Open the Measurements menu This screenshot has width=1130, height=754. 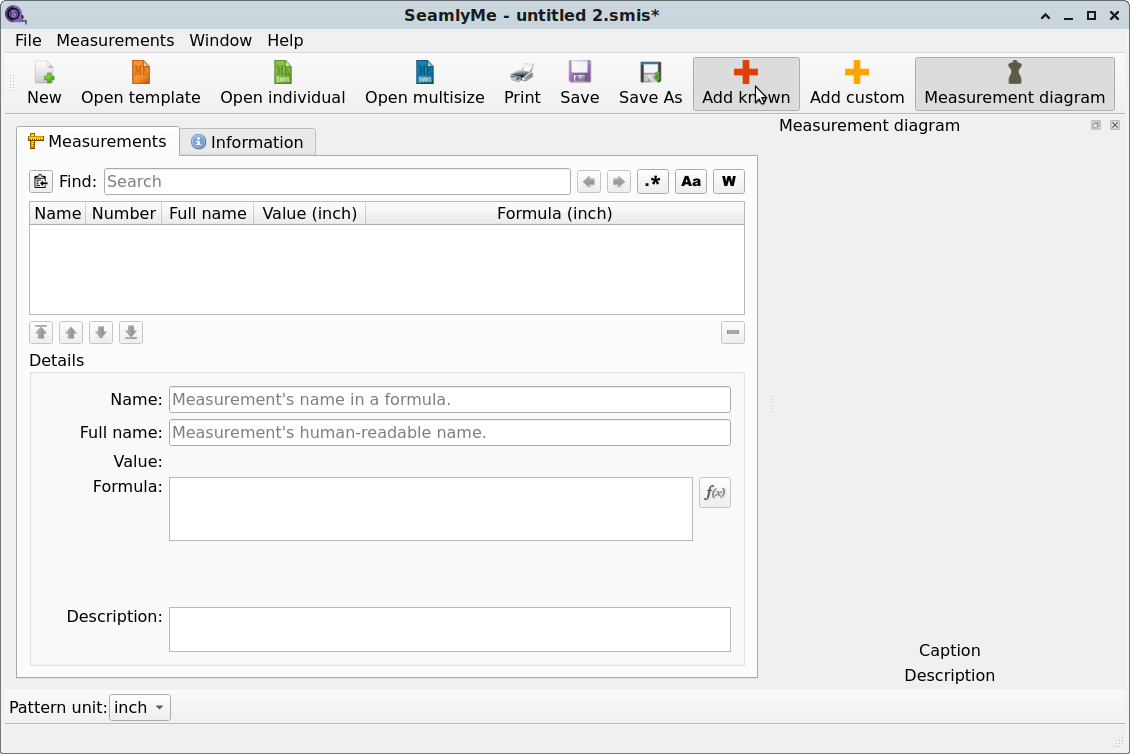coord(115,40)
